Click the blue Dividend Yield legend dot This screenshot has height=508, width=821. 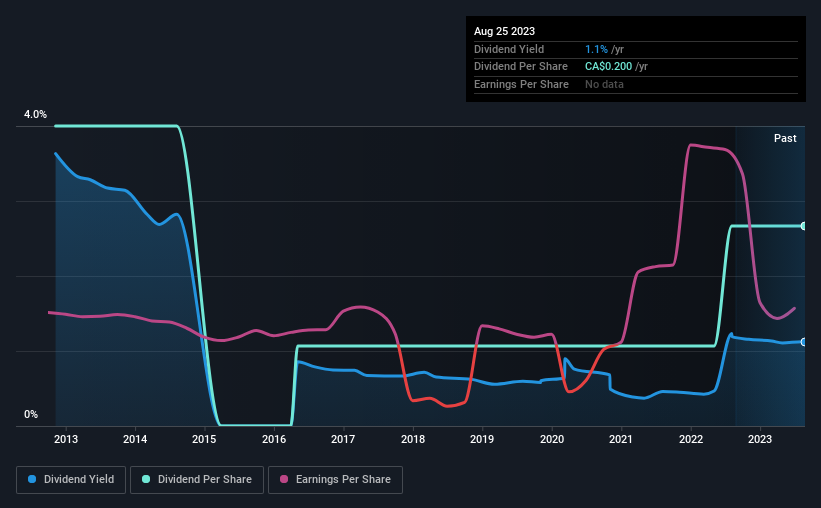point(32,479)
